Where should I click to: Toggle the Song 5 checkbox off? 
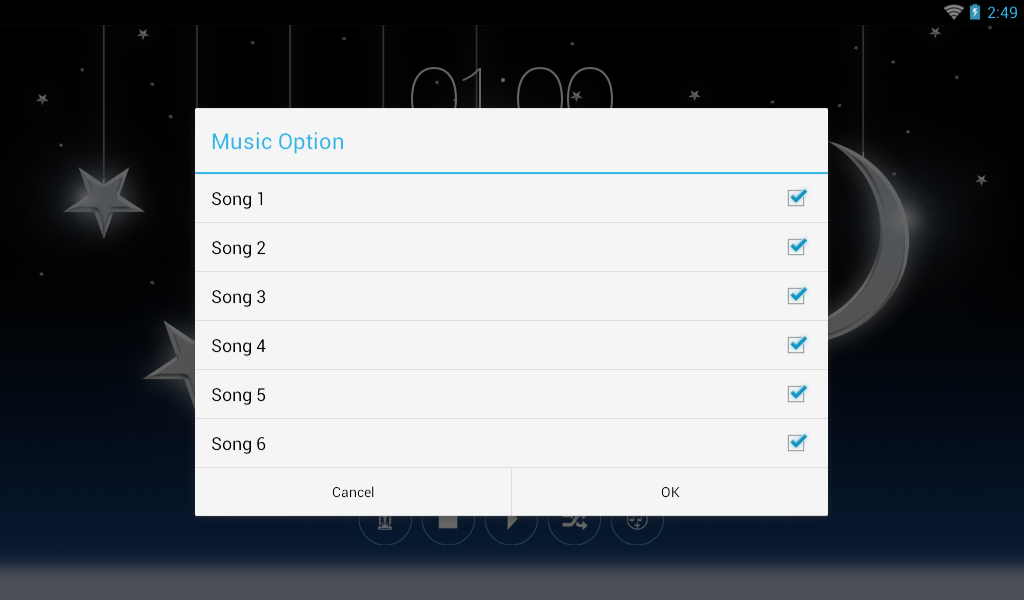797,394
